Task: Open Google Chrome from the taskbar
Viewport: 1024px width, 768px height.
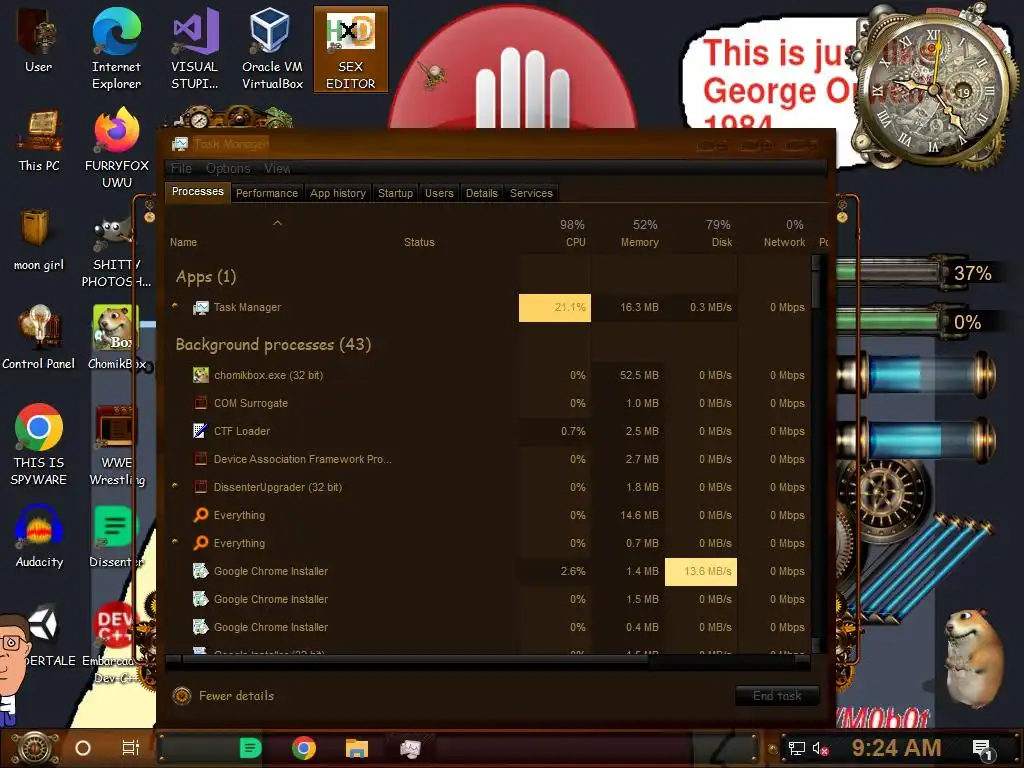Action: (x=304, y=748)
